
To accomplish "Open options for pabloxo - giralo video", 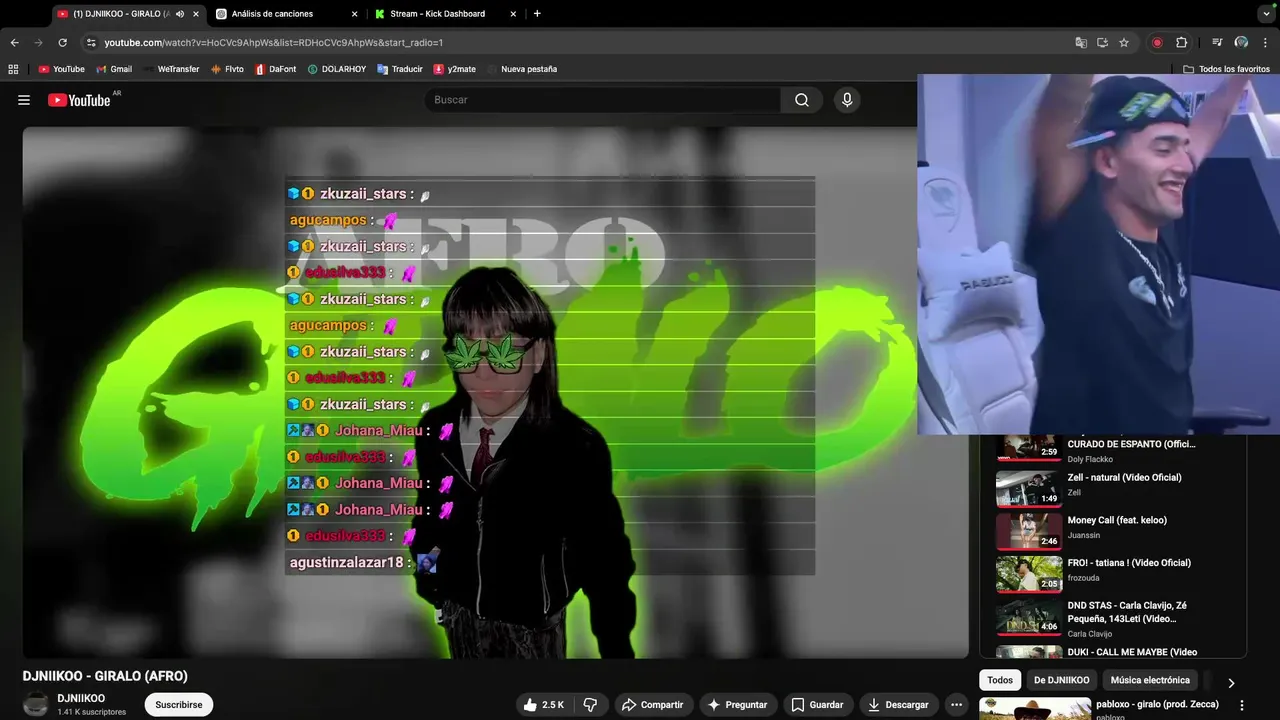I will pos(1242,705).
